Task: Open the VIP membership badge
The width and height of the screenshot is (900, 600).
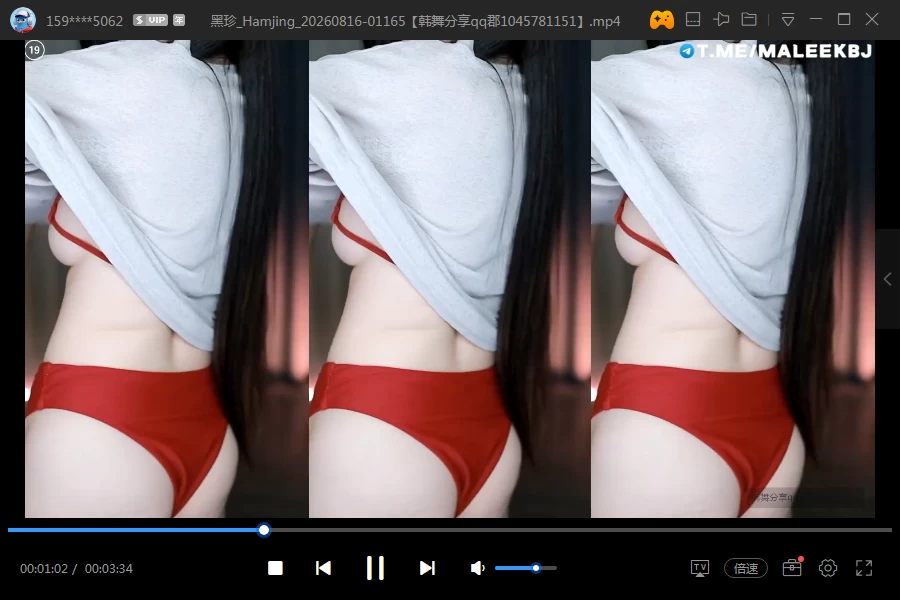Action: tap(150, 20)
